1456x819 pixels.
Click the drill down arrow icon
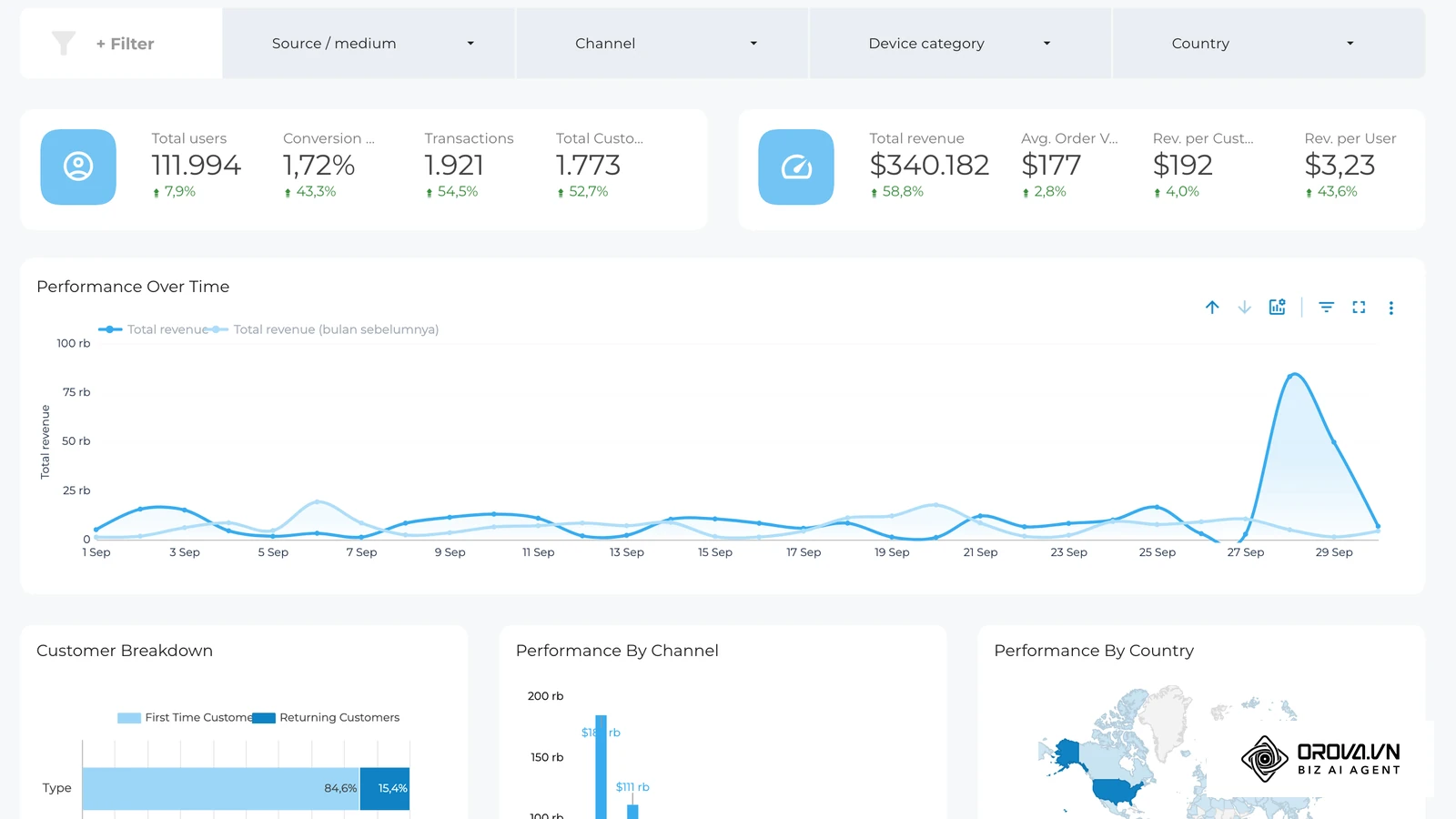pyautogui.click(x=1245, y=308)
